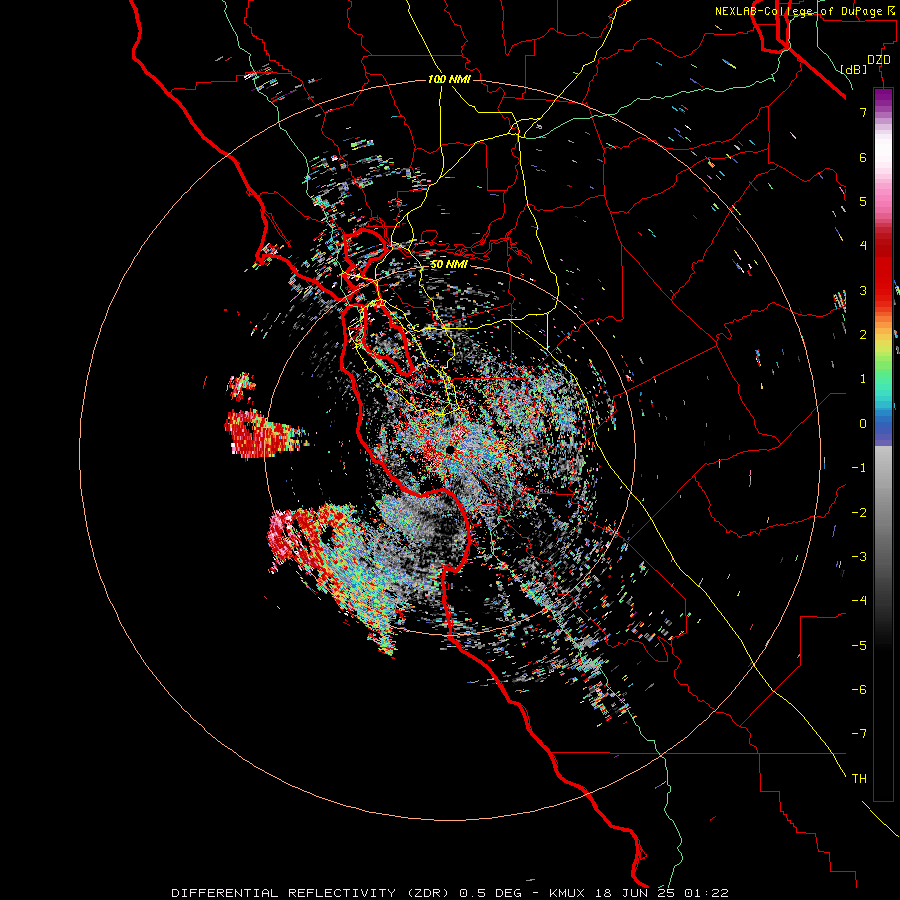The width and height of the screenshot is (900, 900).
Task: Click the "-2" value on the dB scale
Action: (859, 513)
